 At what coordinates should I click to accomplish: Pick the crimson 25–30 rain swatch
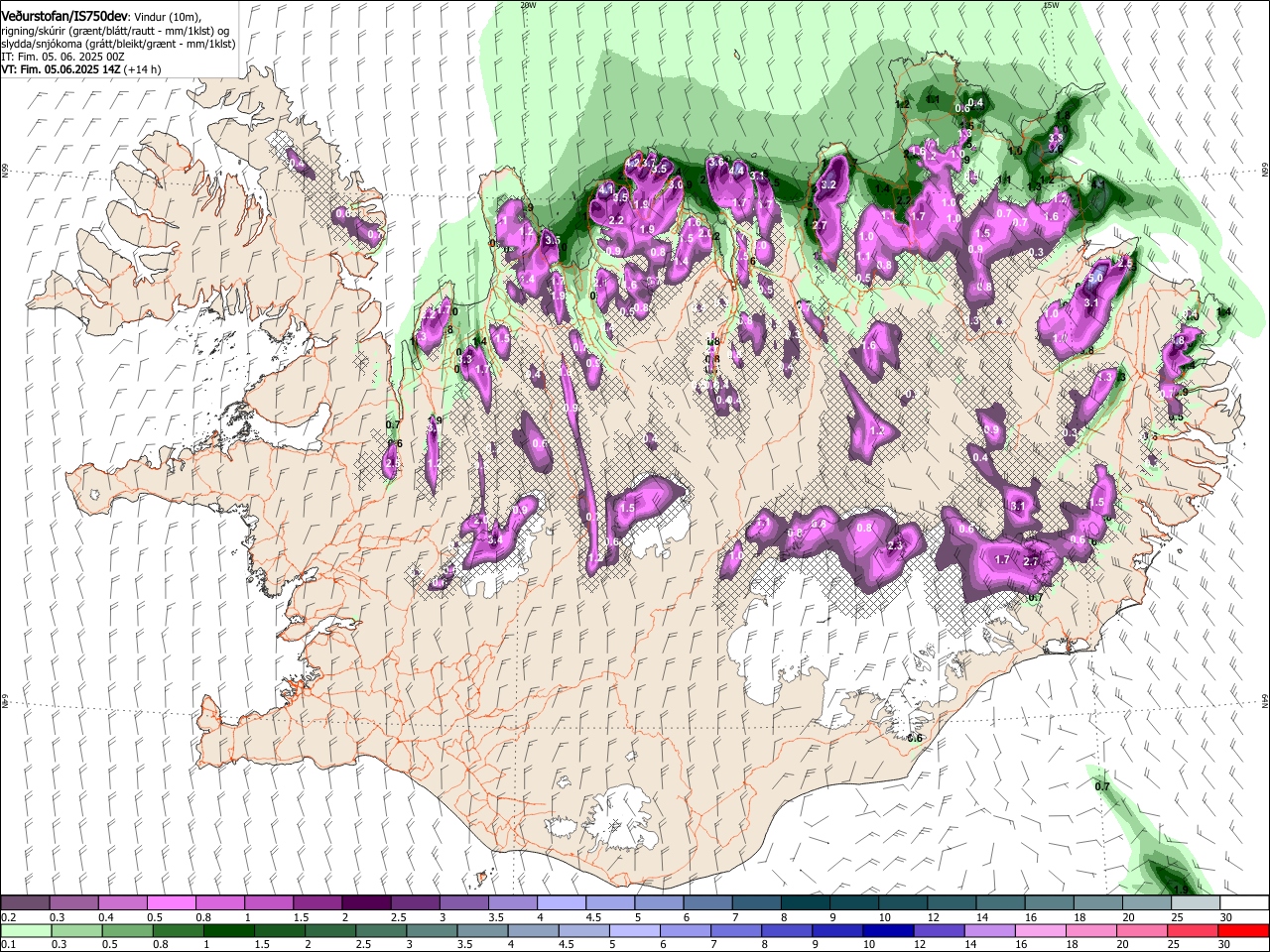coord(1192,930)
